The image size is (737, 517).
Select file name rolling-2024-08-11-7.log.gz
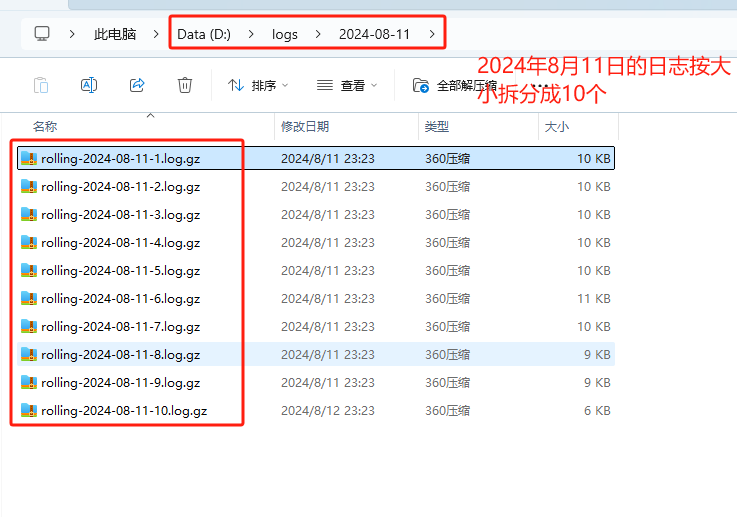121,327
